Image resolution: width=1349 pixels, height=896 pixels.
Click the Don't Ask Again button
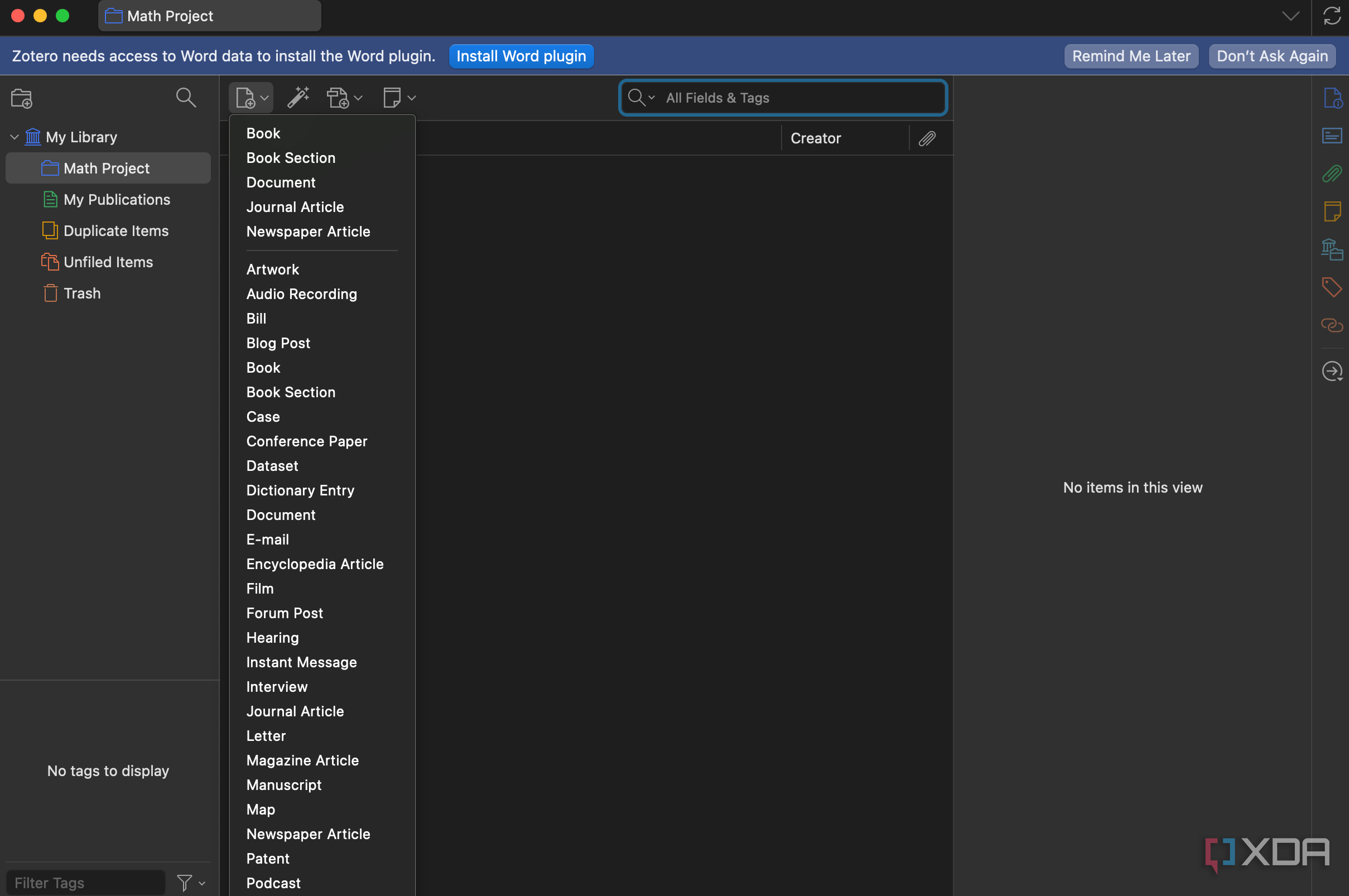[x=1272, y=56]
